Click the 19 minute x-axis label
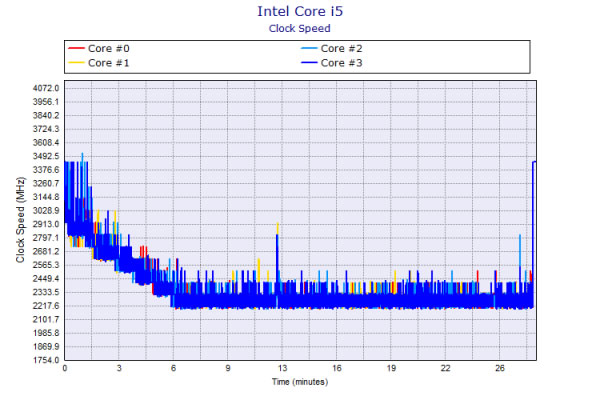 tap(391, 368)
